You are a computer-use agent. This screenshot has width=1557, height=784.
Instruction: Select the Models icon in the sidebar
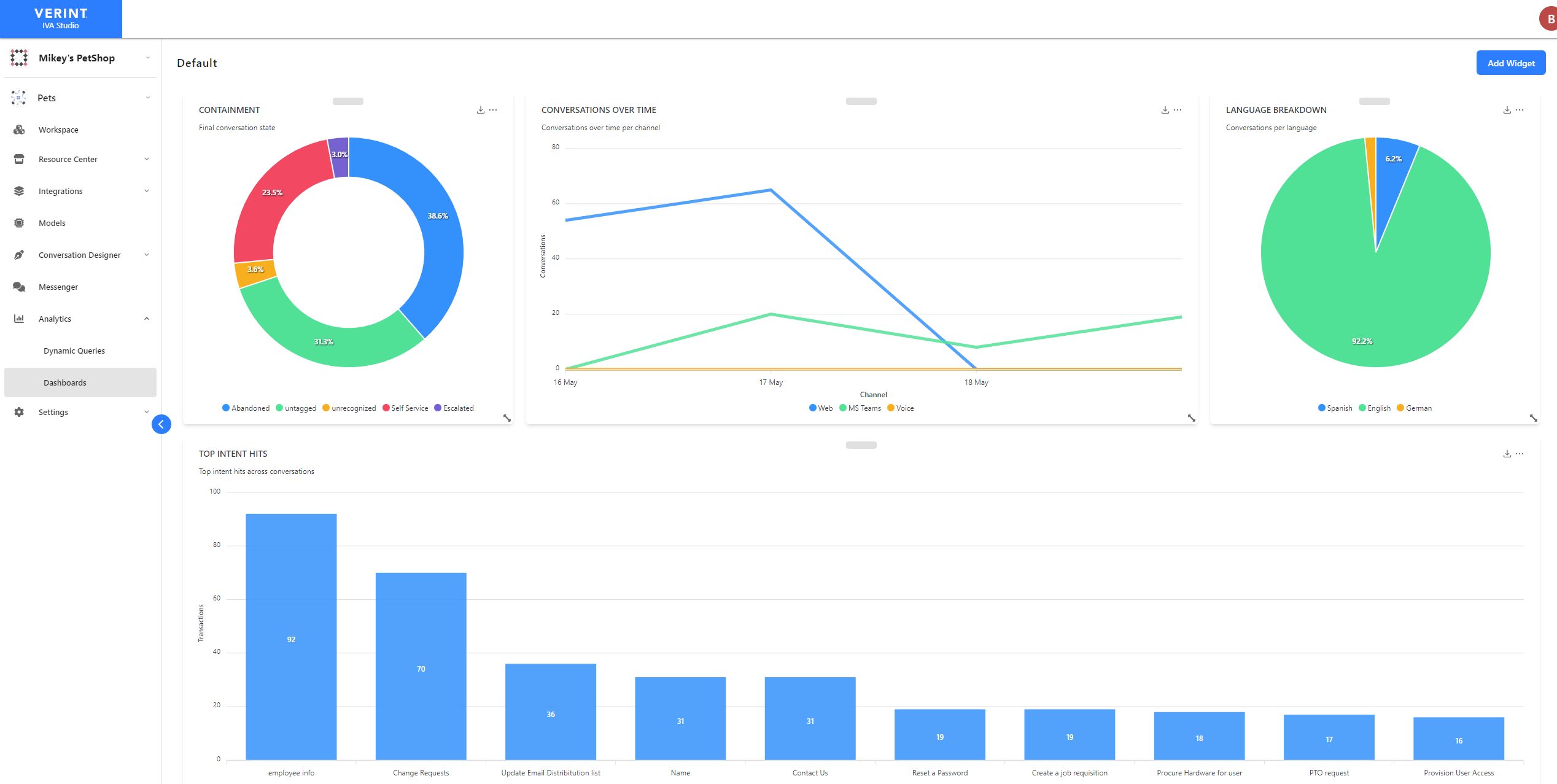point(19,223)
